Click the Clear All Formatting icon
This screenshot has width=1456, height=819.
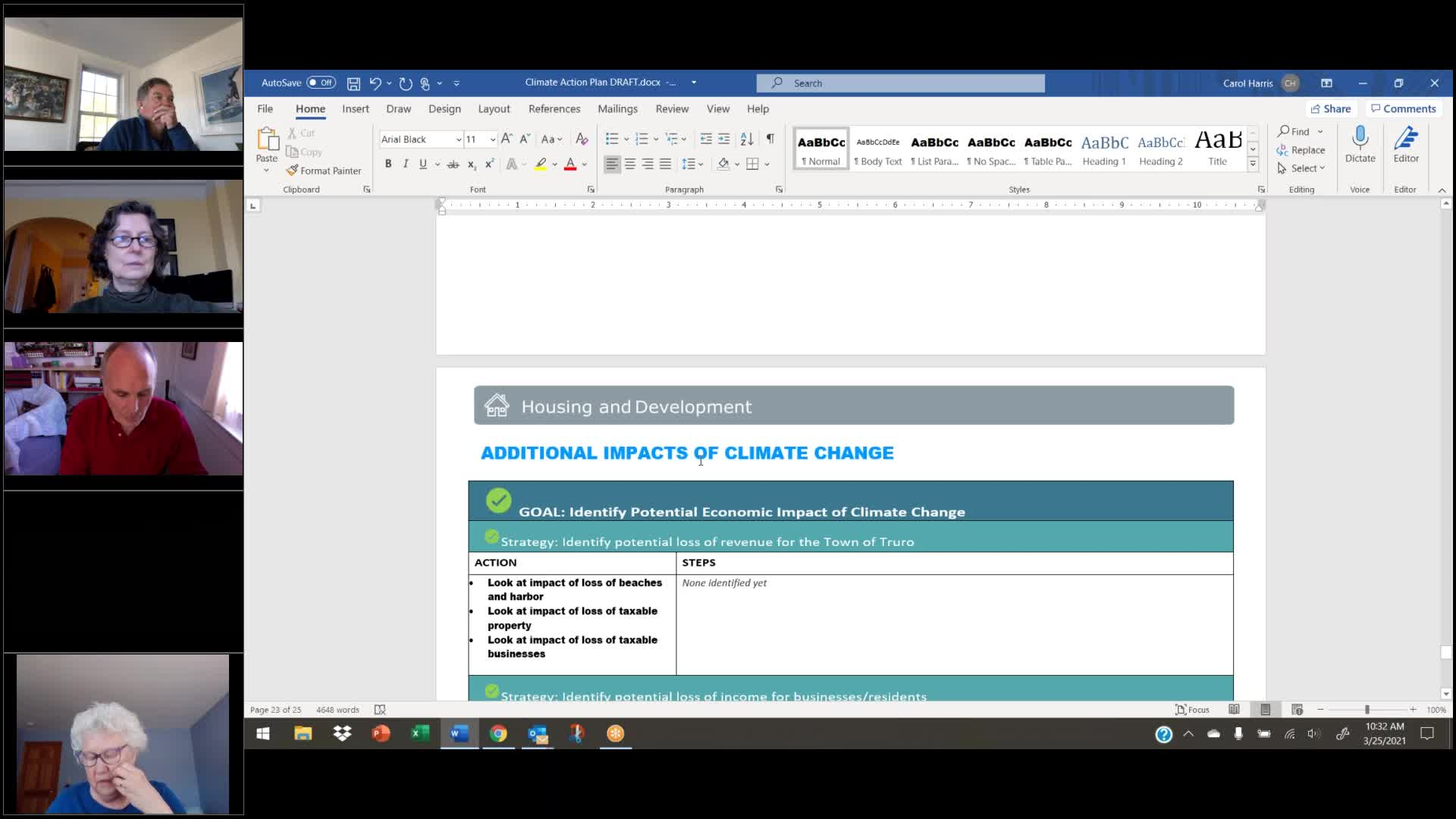(x=582, y=139)
